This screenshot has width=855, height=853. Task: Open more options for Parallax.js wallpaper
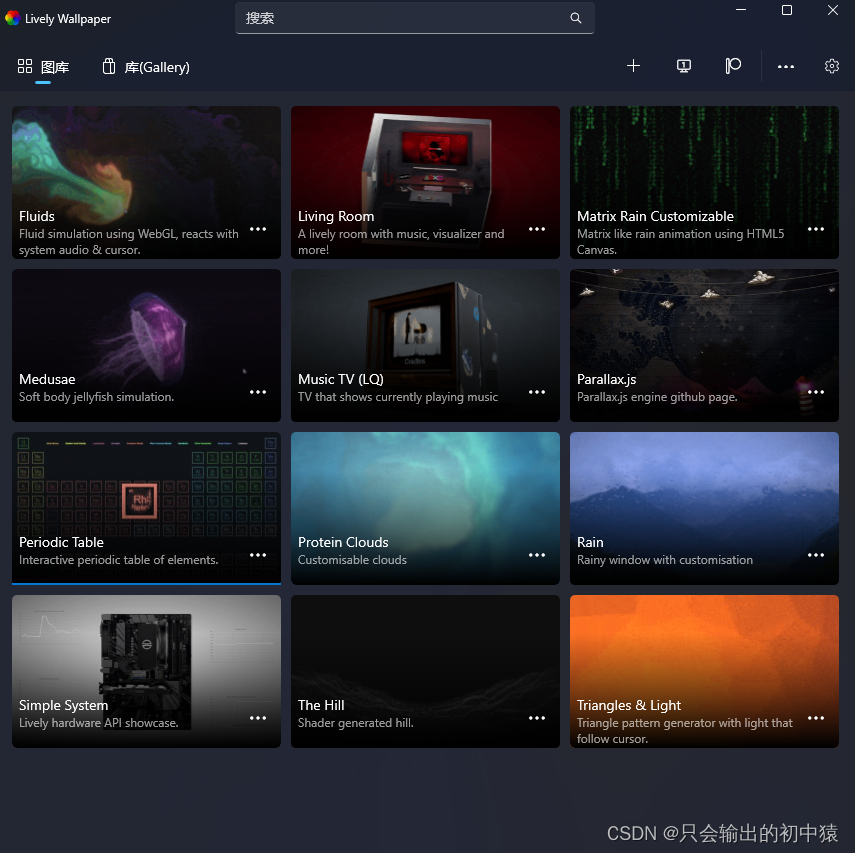[x=816, y=392]
